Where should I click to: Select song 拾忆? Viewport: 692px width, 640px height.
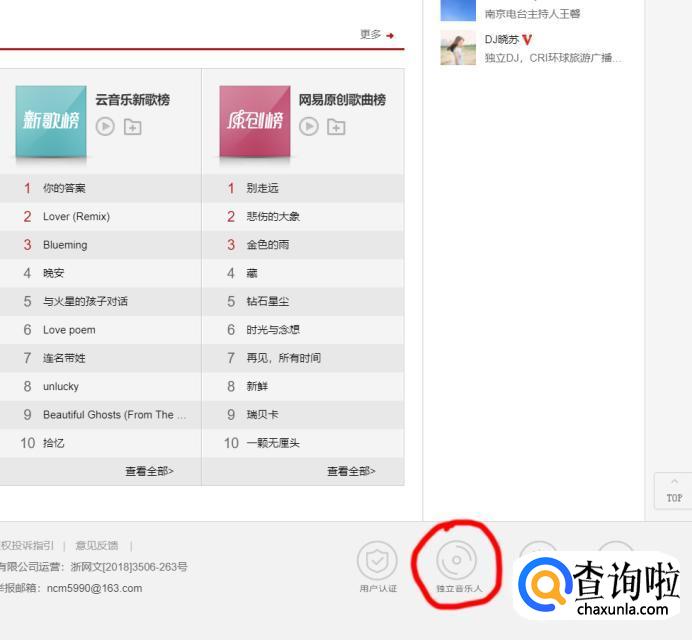tap(53, 443)
